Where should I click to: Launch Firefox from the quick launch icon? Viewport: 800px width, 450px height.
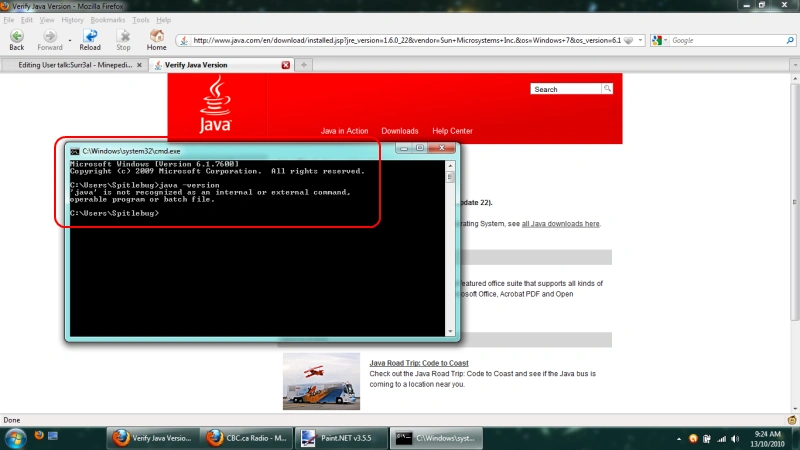click(x=39, y=435)
